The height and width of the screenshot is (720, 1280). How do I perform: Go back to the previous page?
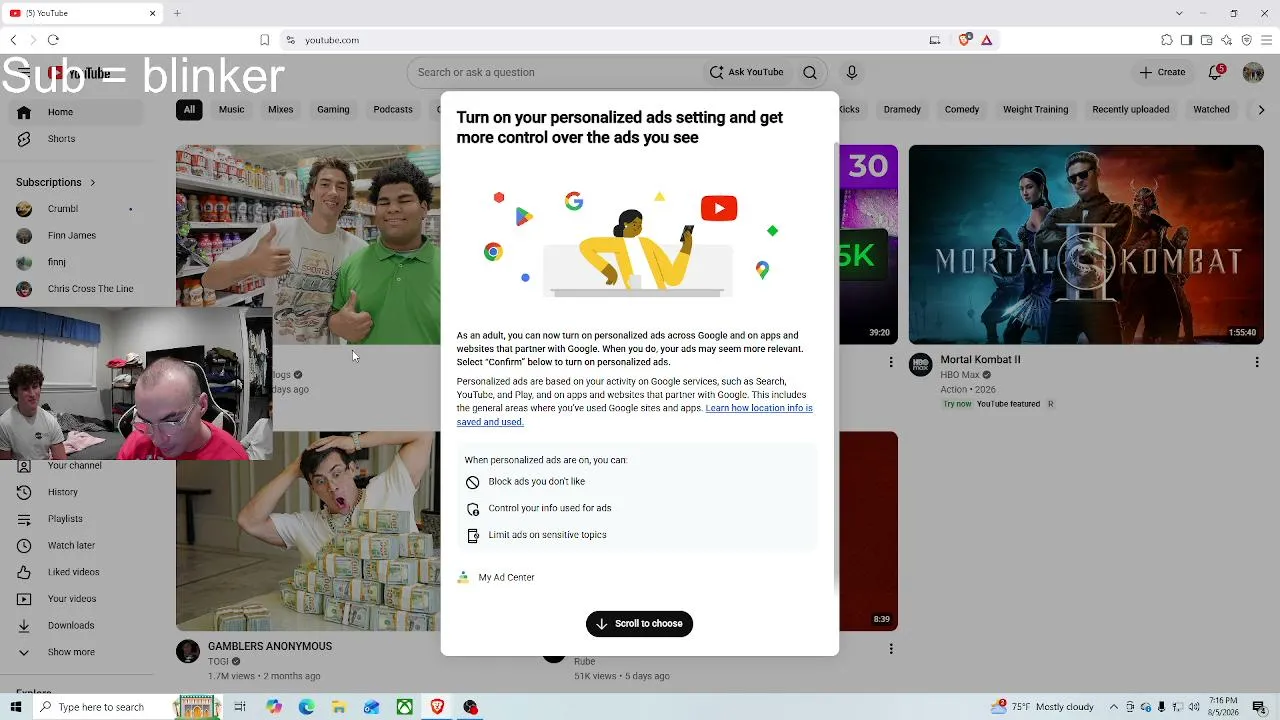tap(13, 40)
